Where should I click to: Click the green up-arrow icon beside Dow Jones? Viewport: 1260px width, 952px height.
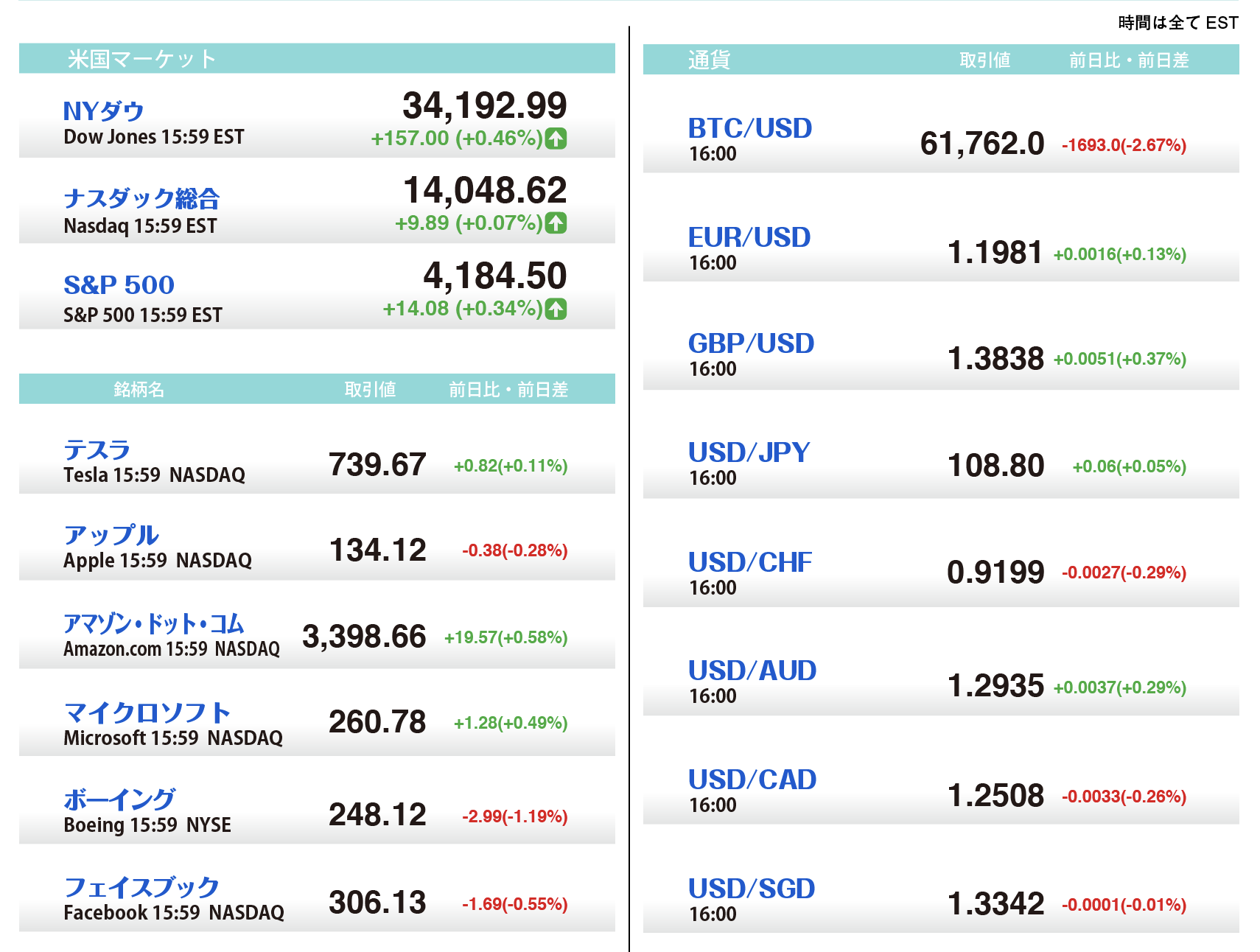[556, 138]
